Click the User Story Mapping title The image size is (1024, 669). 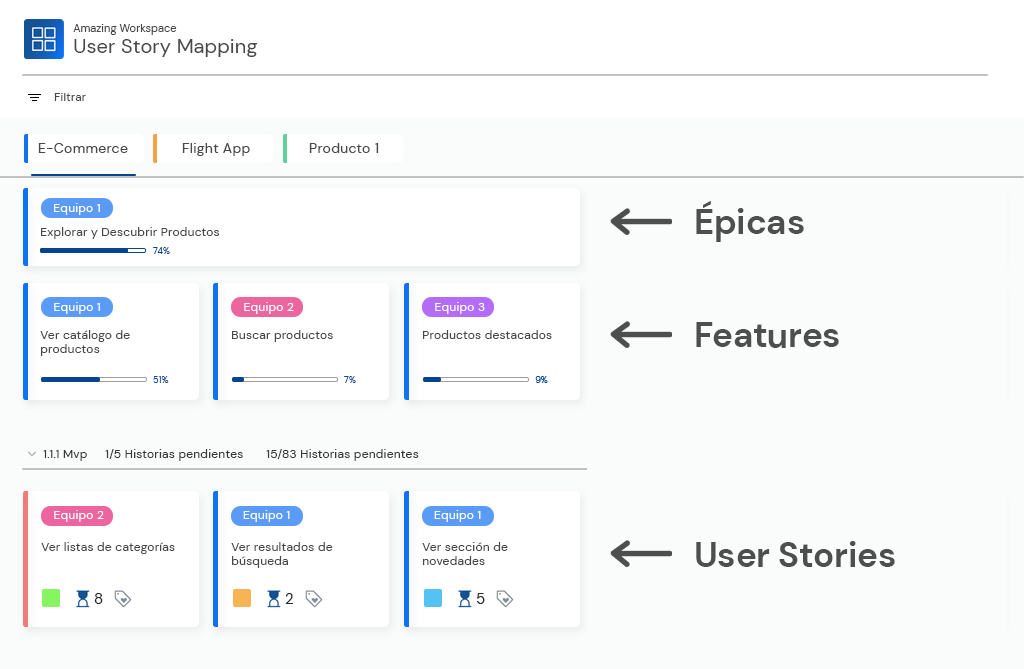pos(165,46)
